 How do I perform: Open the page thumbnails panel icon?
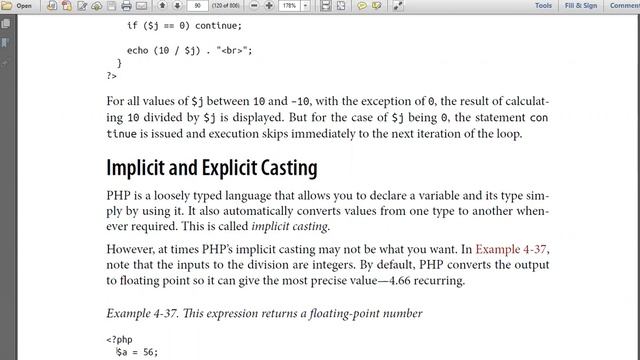(6, 24)
